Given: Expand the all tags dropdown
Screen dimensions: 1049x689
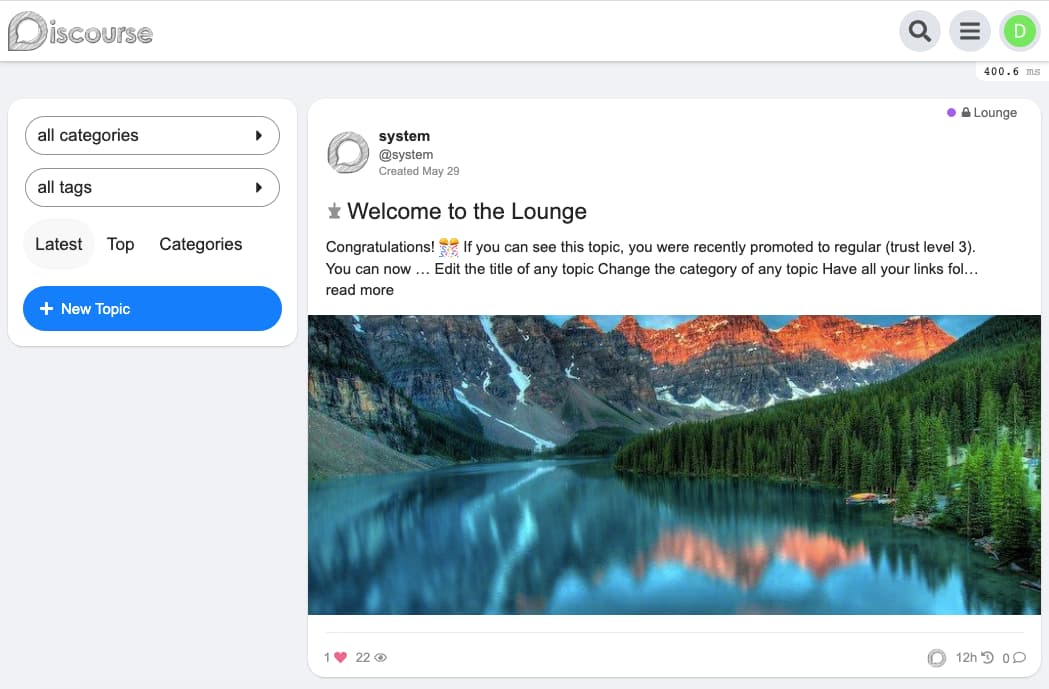Looking at the screenshot, I should coord(152,188).
